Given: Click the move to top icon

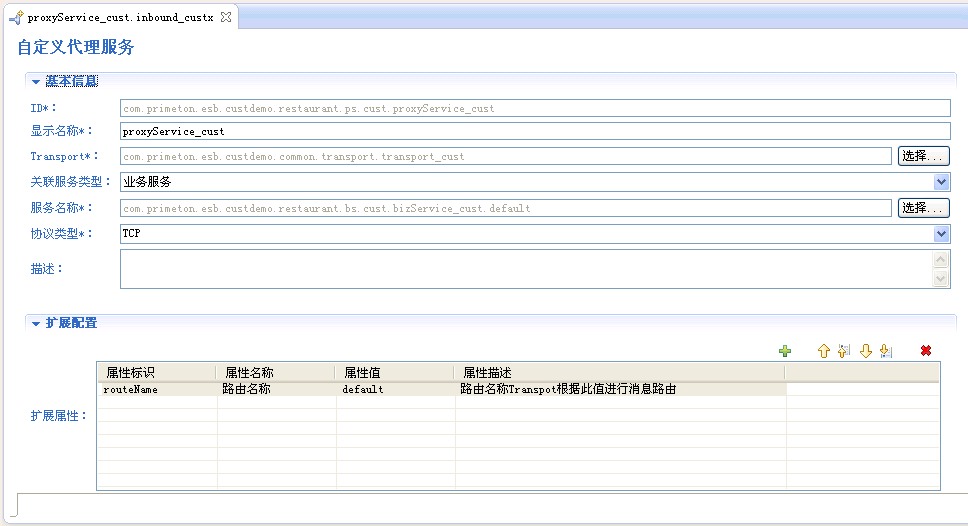Looking at the screenshot, I should [844, 351].
